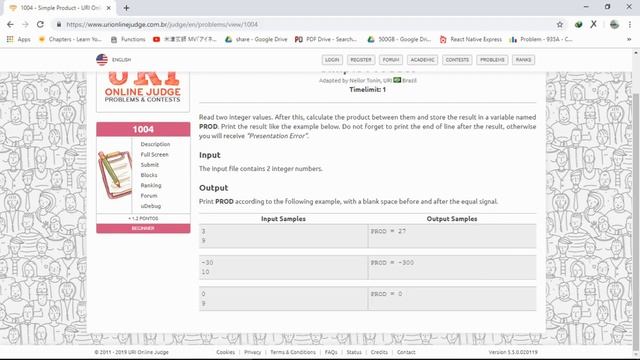Screen dimensions: 640x360
Task: Click the output sample 'PROD = -300'
Action: pyautogui.click(x=392, y=262)
